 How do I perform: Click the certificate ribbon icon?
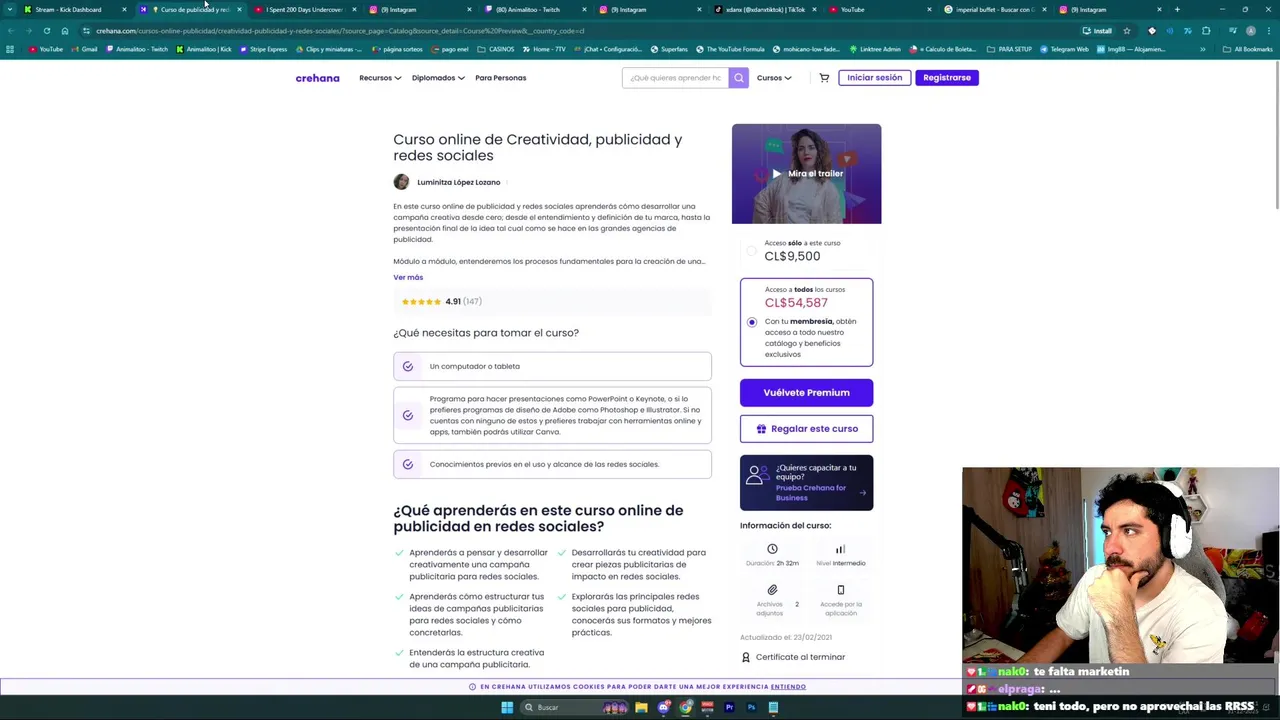(746, 657)
